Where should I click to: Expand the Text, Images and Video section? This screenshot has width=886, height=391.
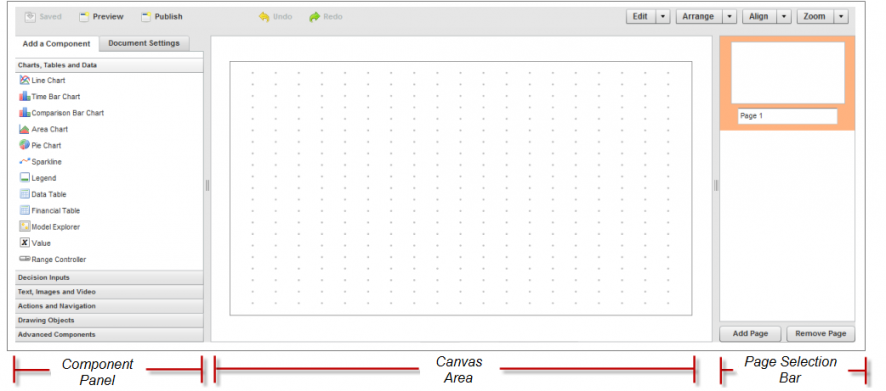110,292
